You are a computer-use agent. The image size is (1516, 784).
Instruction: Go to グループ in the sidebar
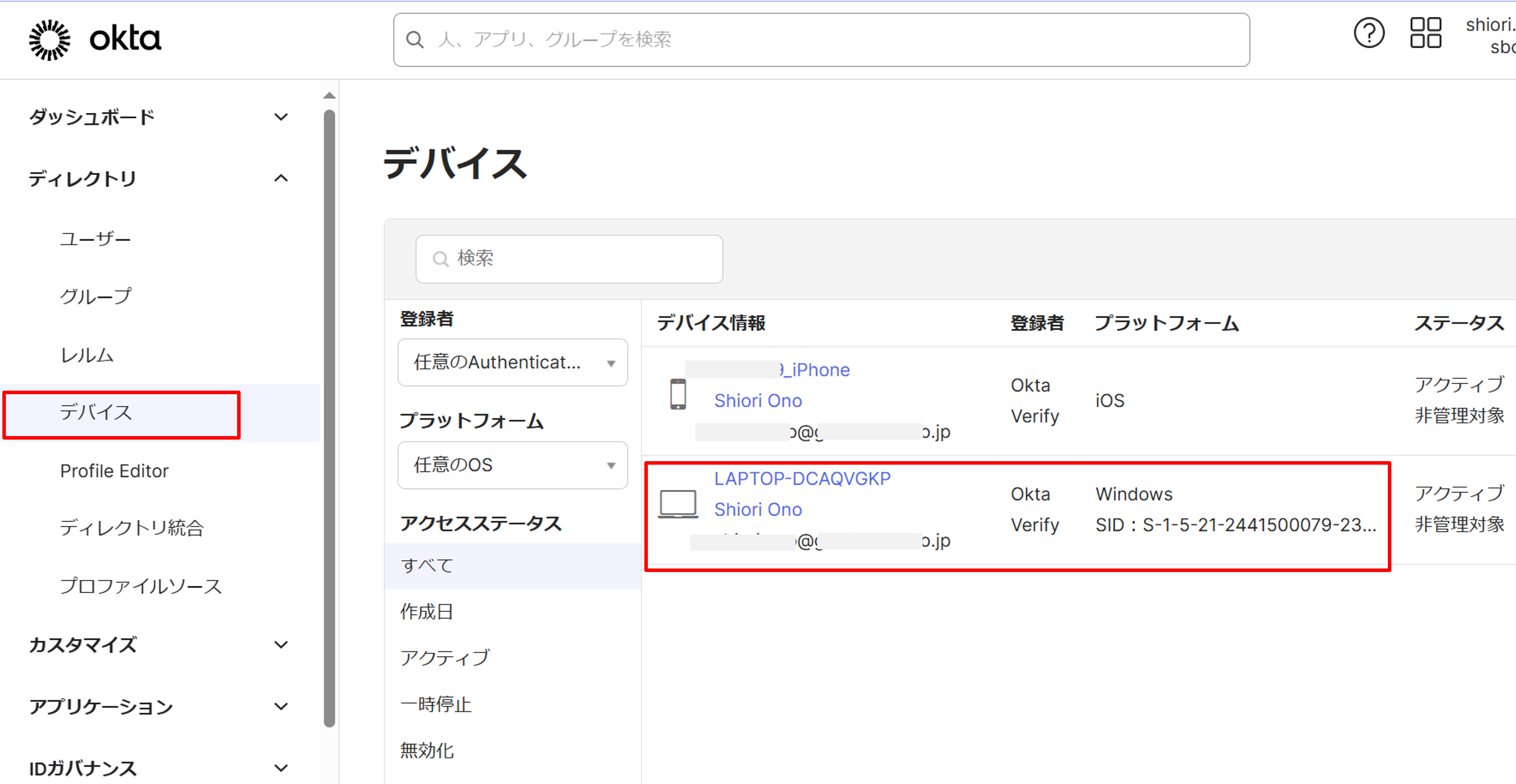(x=95, y=297)
